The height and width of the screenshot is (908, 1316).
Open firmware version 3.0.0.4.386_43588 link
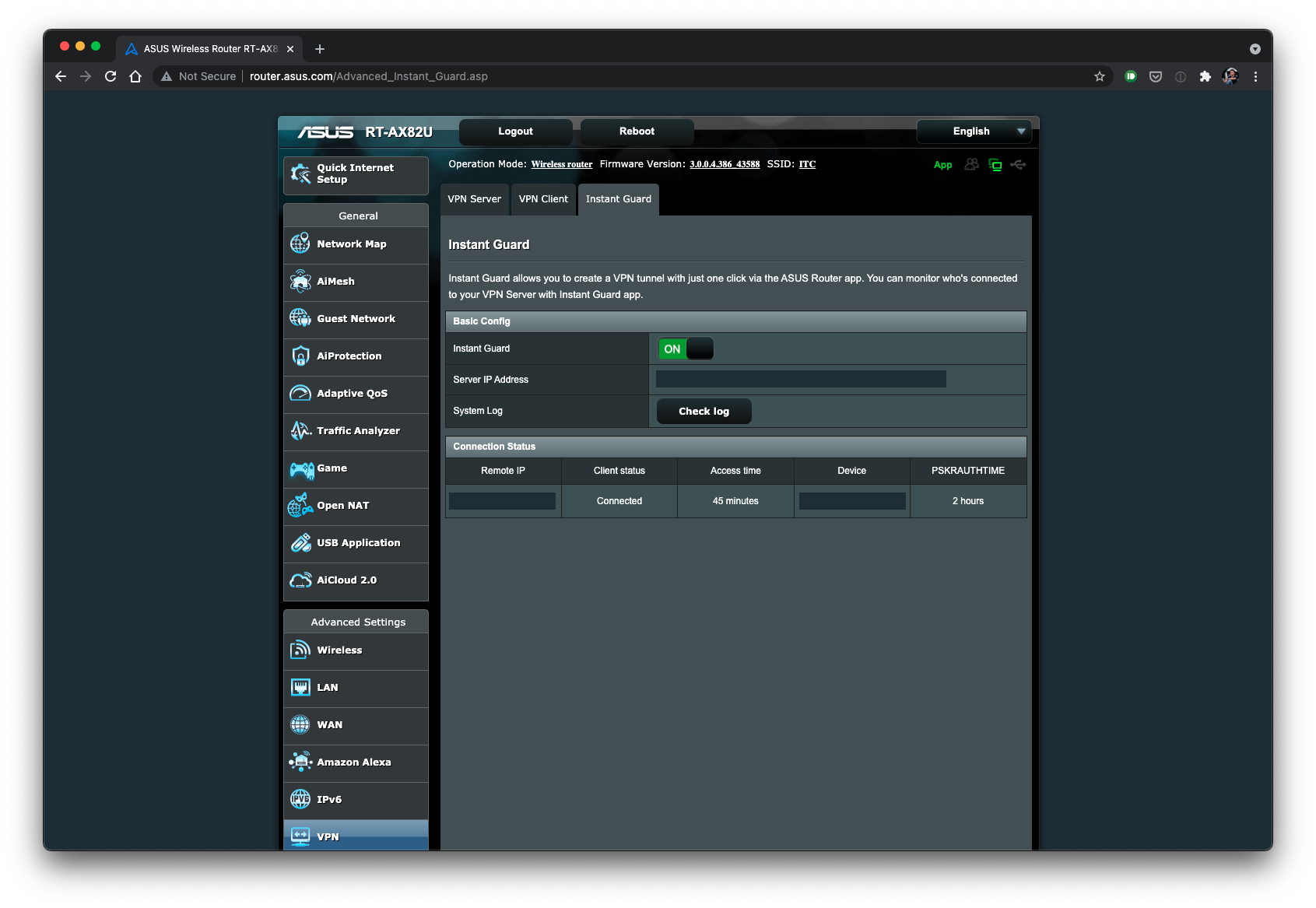coord(725,164)
